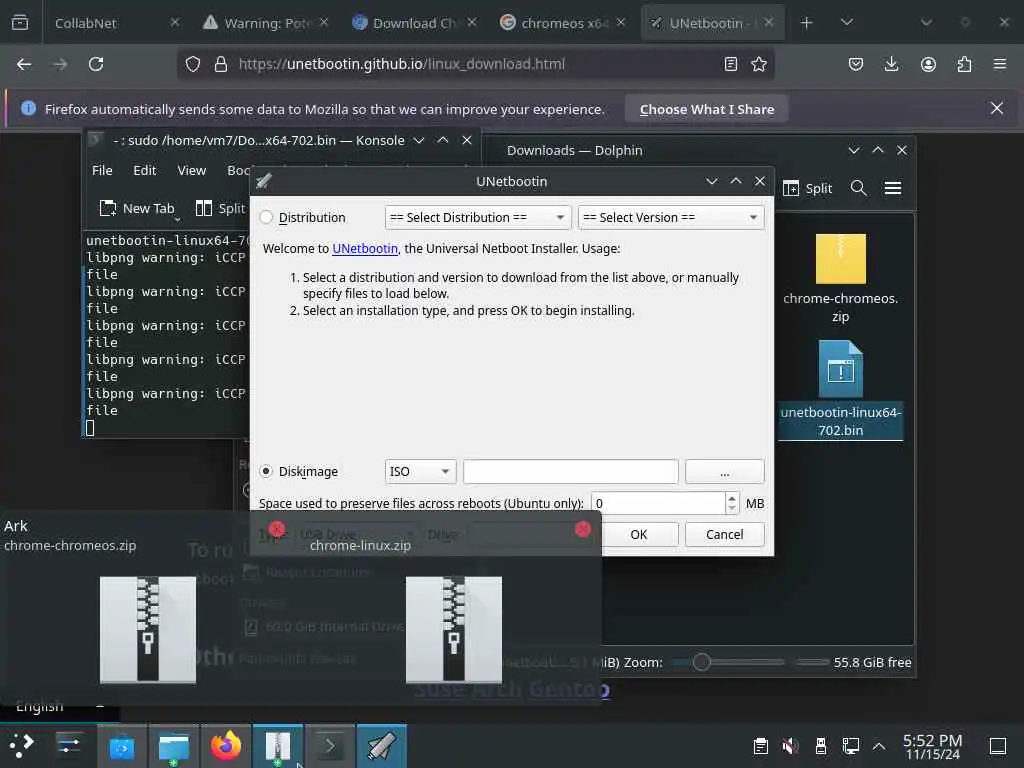This screenshot has height=768, width=1024.
Task: Open Firefox downloads panel
Action: (x=891, y=64)
